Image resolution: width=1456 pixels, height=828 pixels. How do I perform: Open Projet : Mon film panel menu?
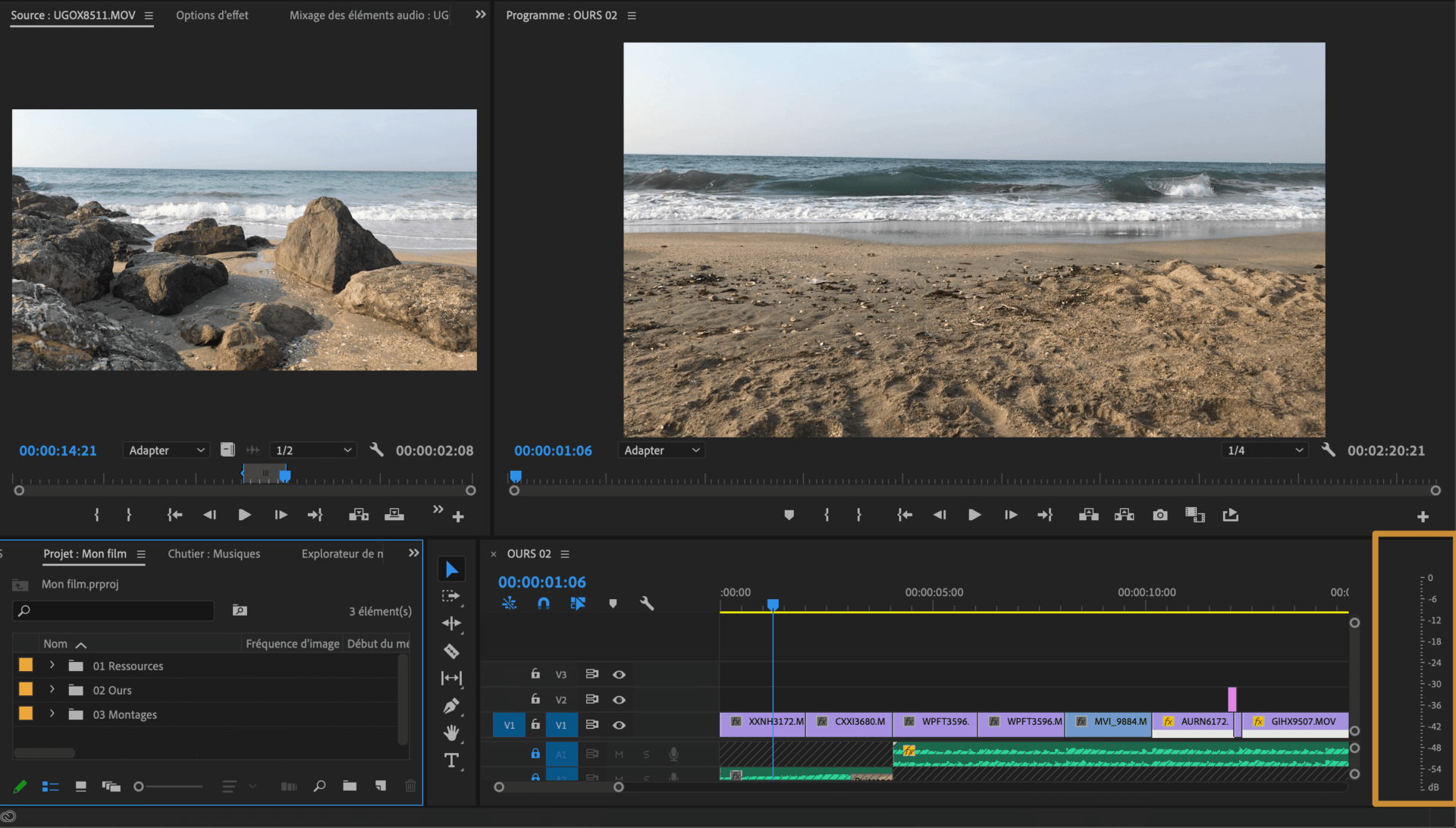coord(141,554)
